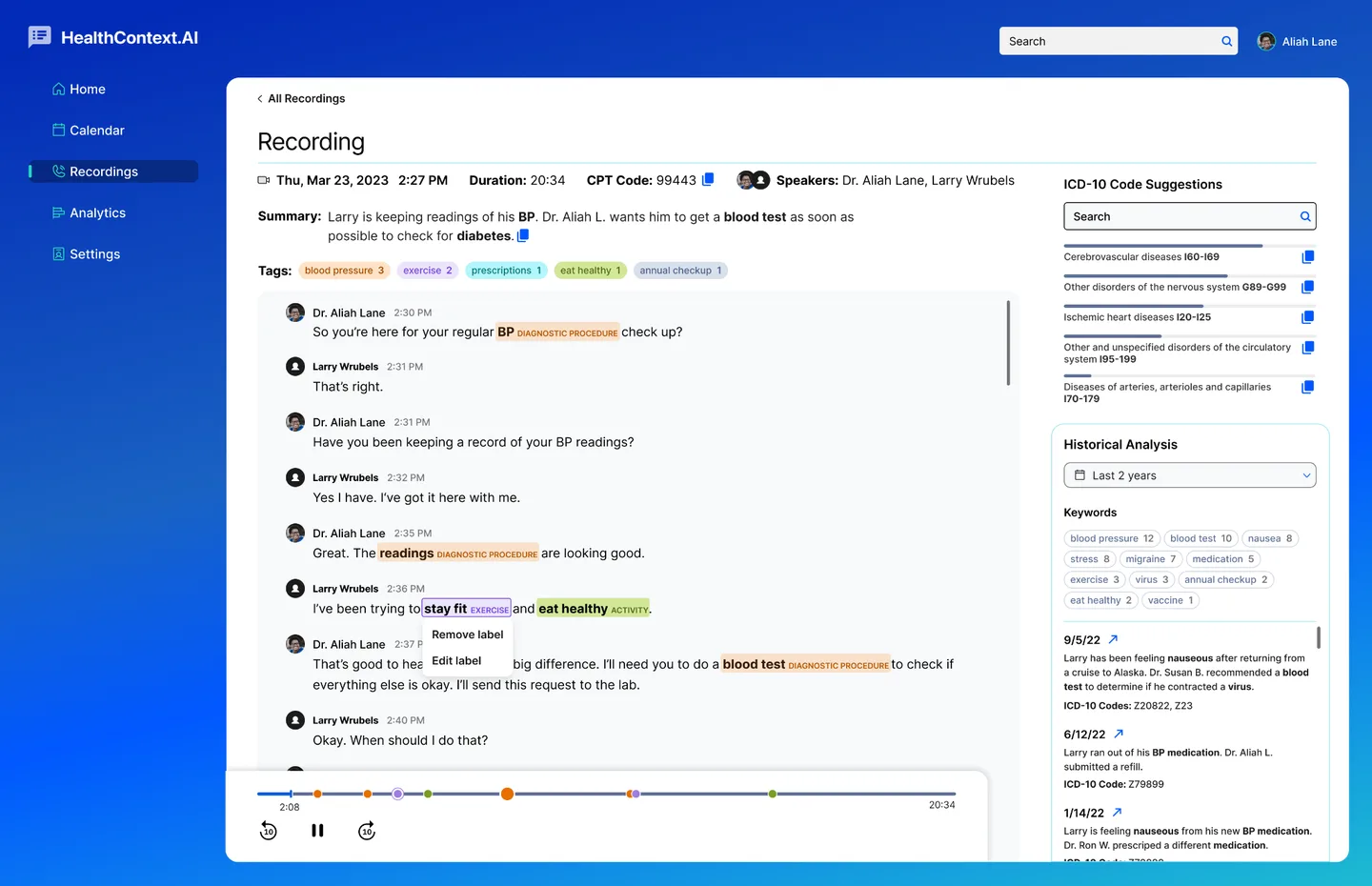Select the Calendar icon in the sidebar
This screenshot has width=1372, height=886.
coord(58,130)
